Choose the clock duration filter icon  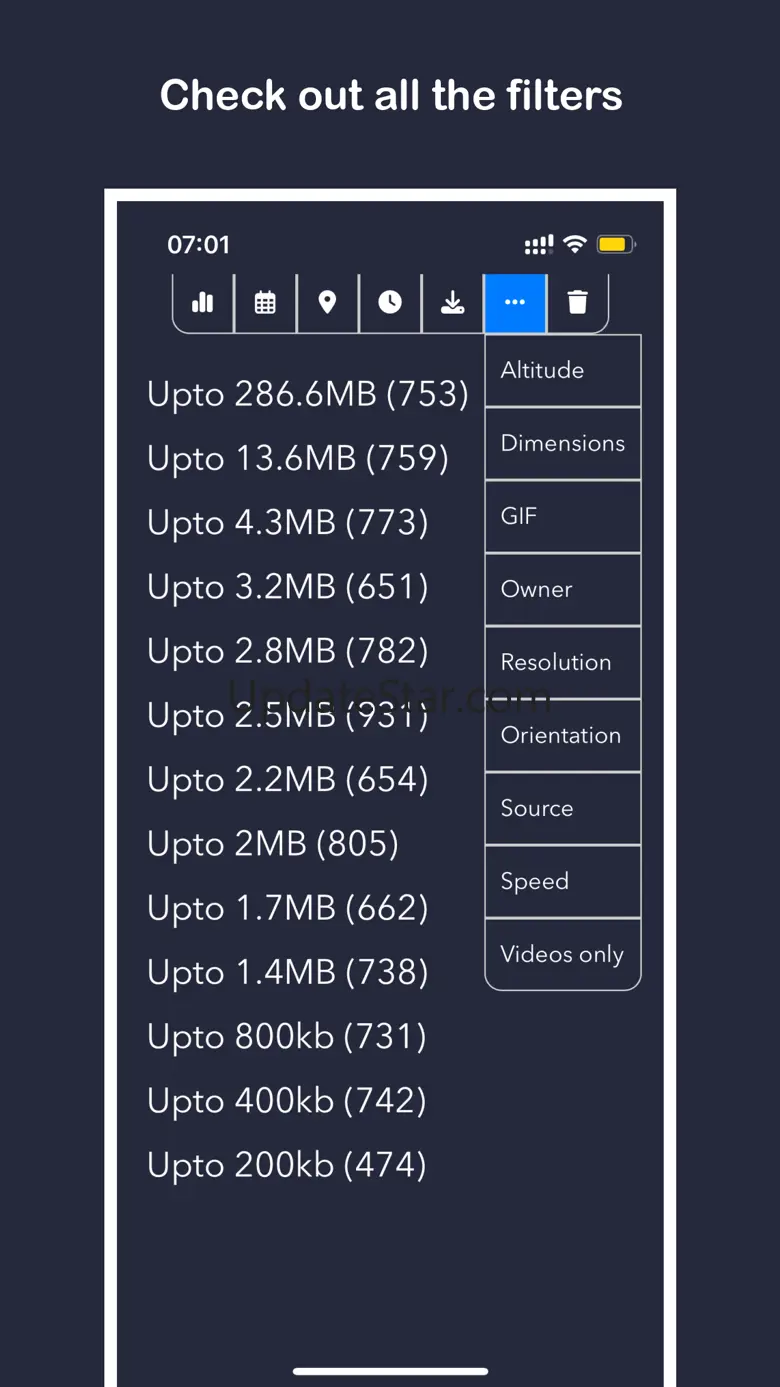390,303
